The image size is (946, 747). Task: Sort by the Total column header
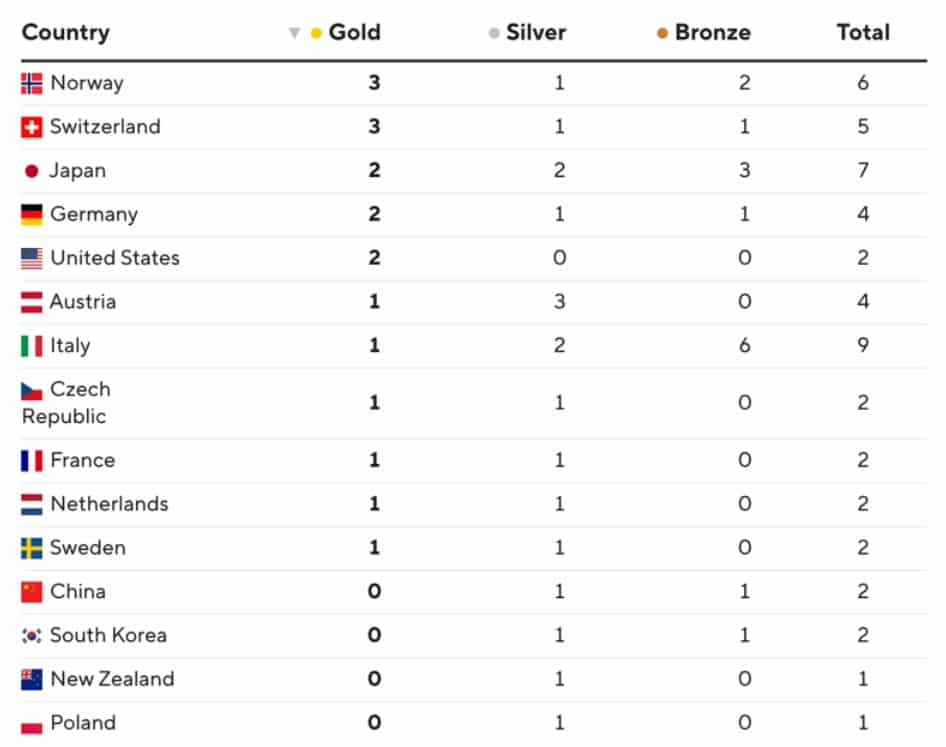click(863, 32)
